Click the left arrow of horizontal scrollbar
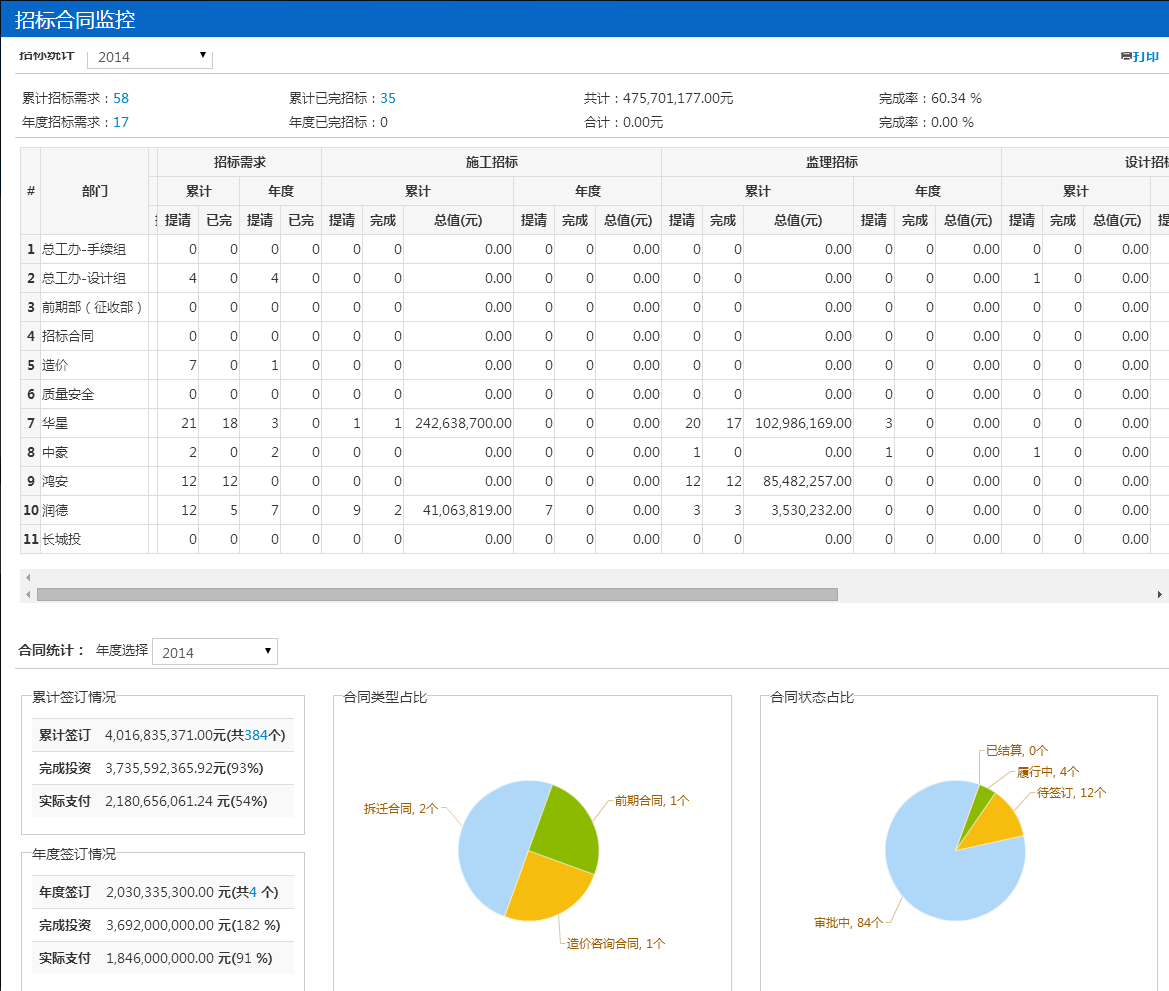Screen dimensions: 1169x991 (28, 594)
